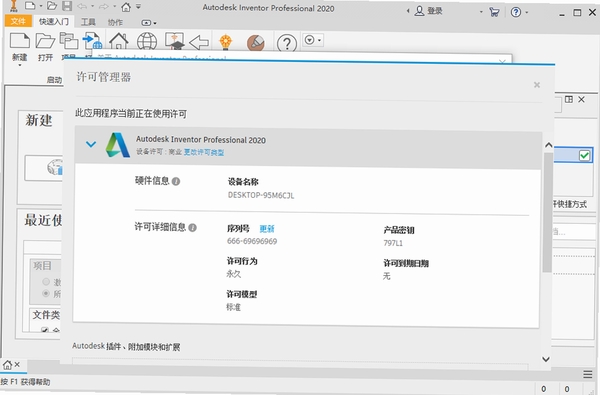The height and width of the screenshot is (395, 600).
Task: Expand the dropdown arrow beneath 新建
Action: (x=20, y=65)
